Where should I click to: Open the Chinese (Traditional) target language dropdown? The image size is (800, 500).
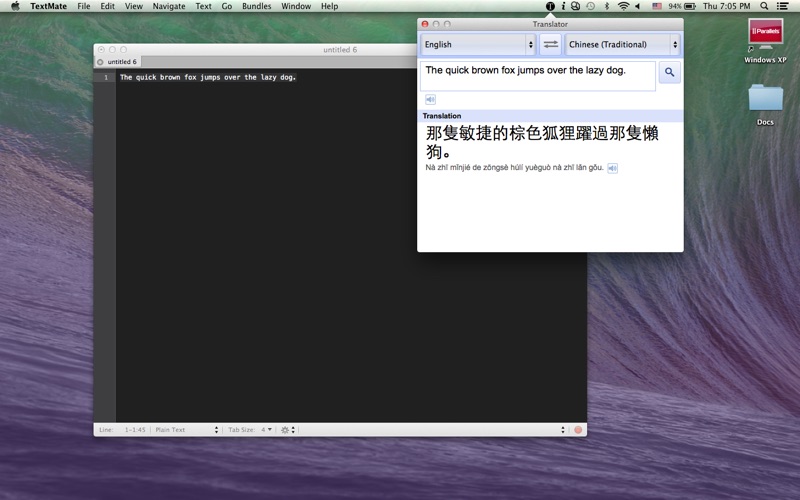click(622, 44)
